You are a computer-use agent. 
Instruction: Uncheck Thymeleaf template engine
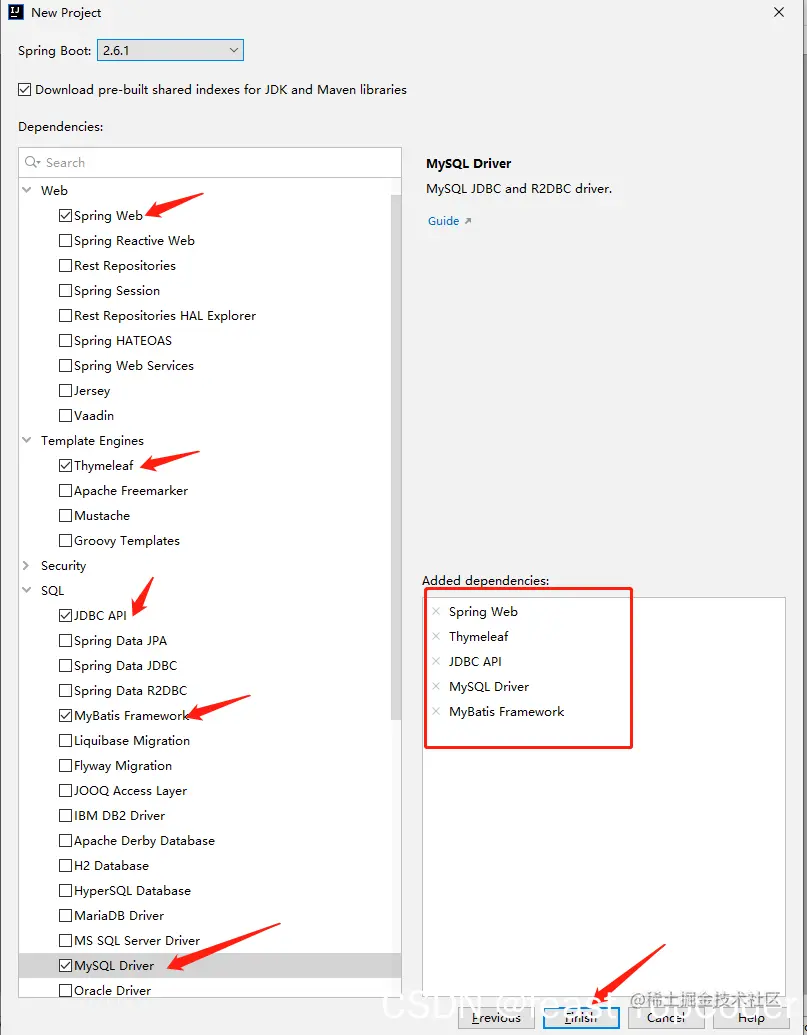click(65, 465)
